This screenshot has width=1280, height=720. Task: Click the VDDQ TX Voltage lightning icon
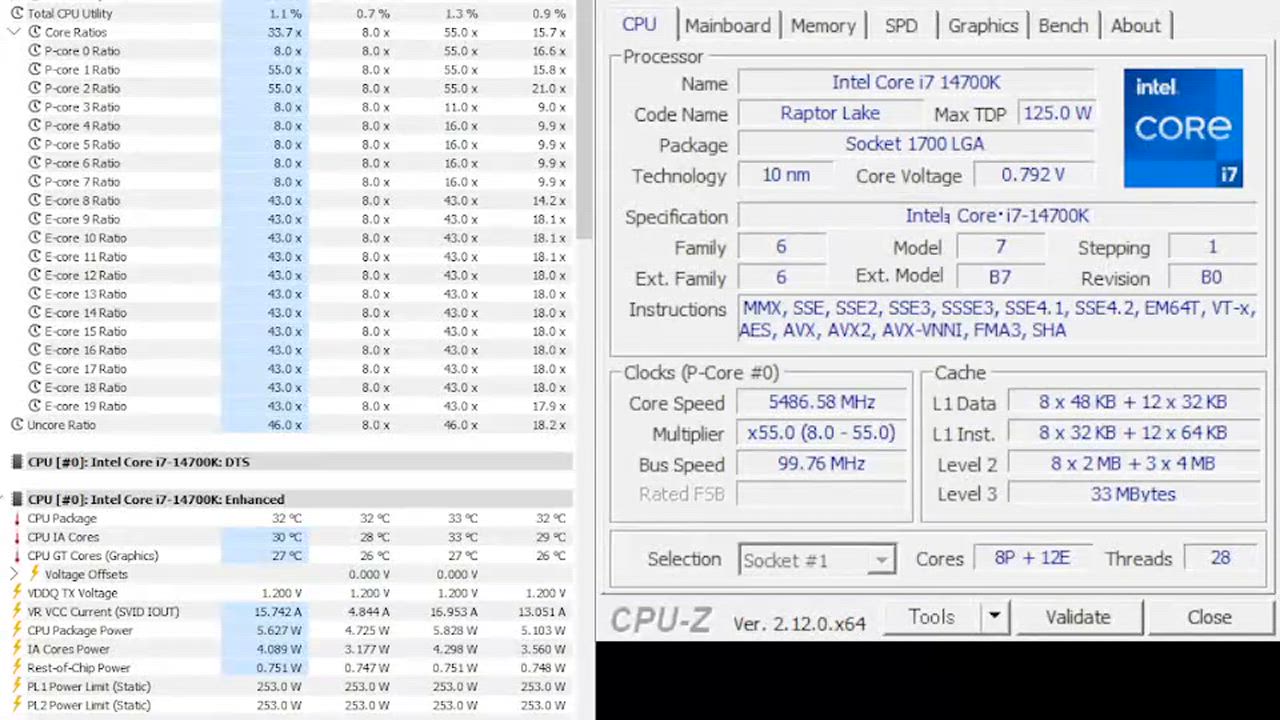coord(17,593)
